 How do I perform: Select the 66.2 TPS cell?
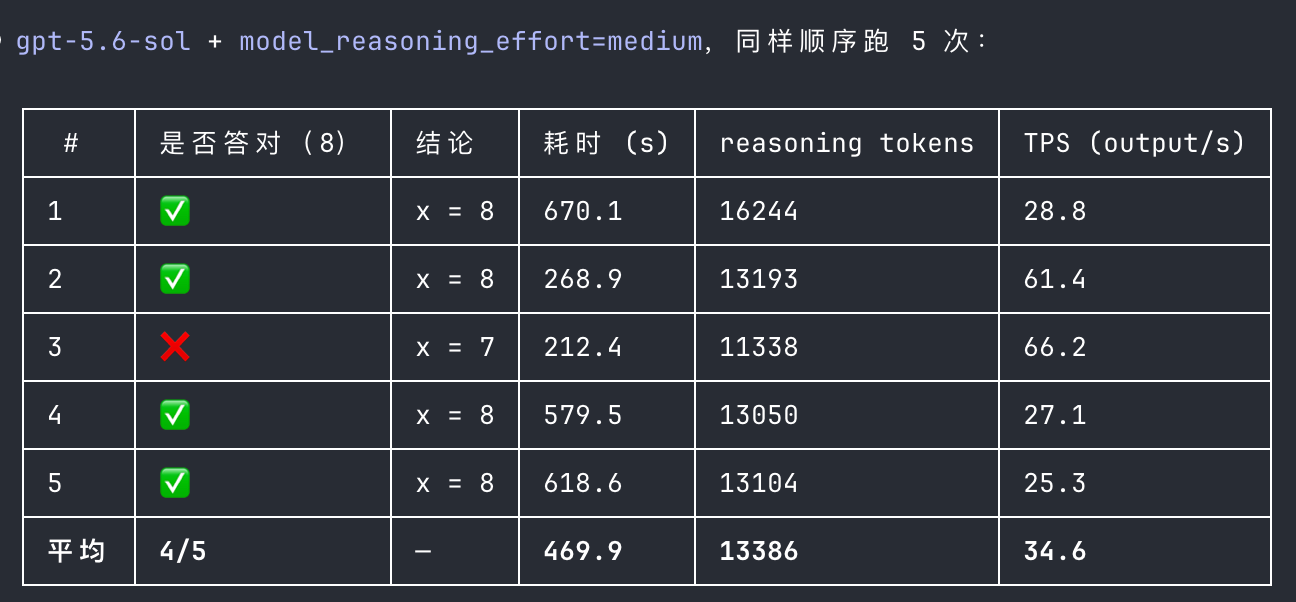pyautogui.click(x=1055, y=347)
